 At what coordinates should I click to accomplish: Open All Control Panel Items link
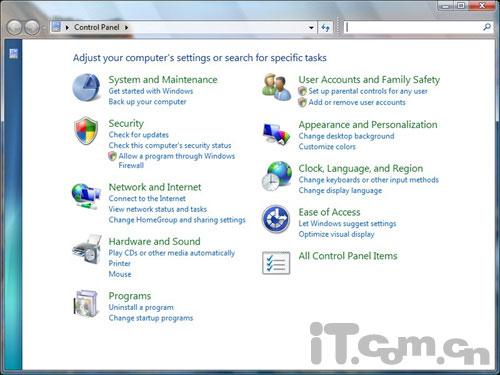[348, 256]
